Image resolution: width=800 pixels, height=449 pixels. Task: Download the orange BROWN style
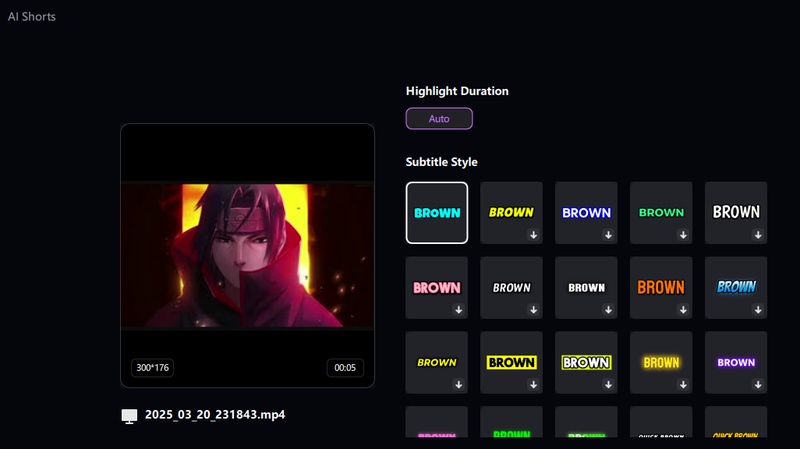tap(683, 310)
